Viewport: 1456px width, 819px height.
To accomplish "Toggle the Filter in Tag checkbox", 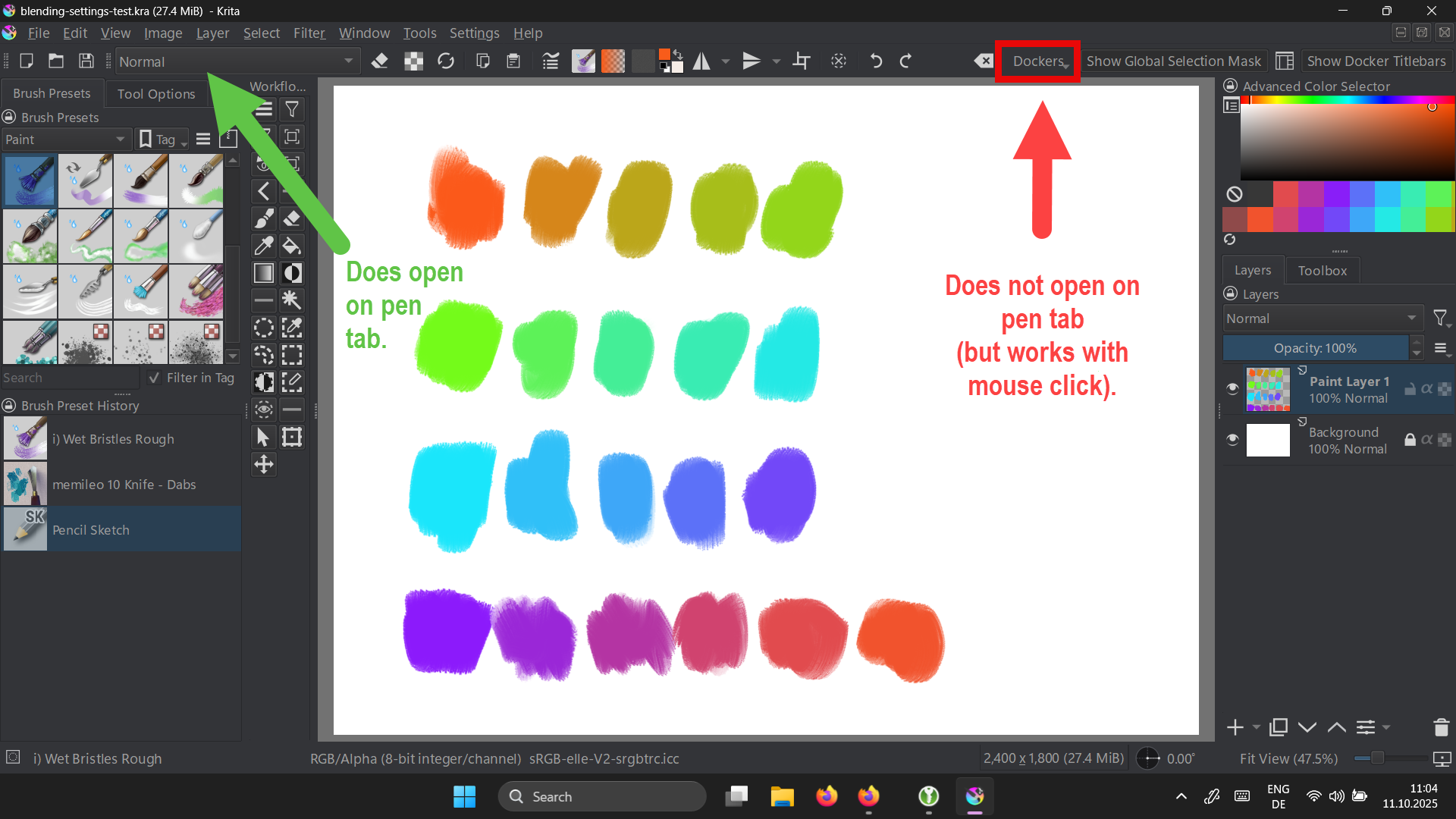I will (x=155, y=378).
